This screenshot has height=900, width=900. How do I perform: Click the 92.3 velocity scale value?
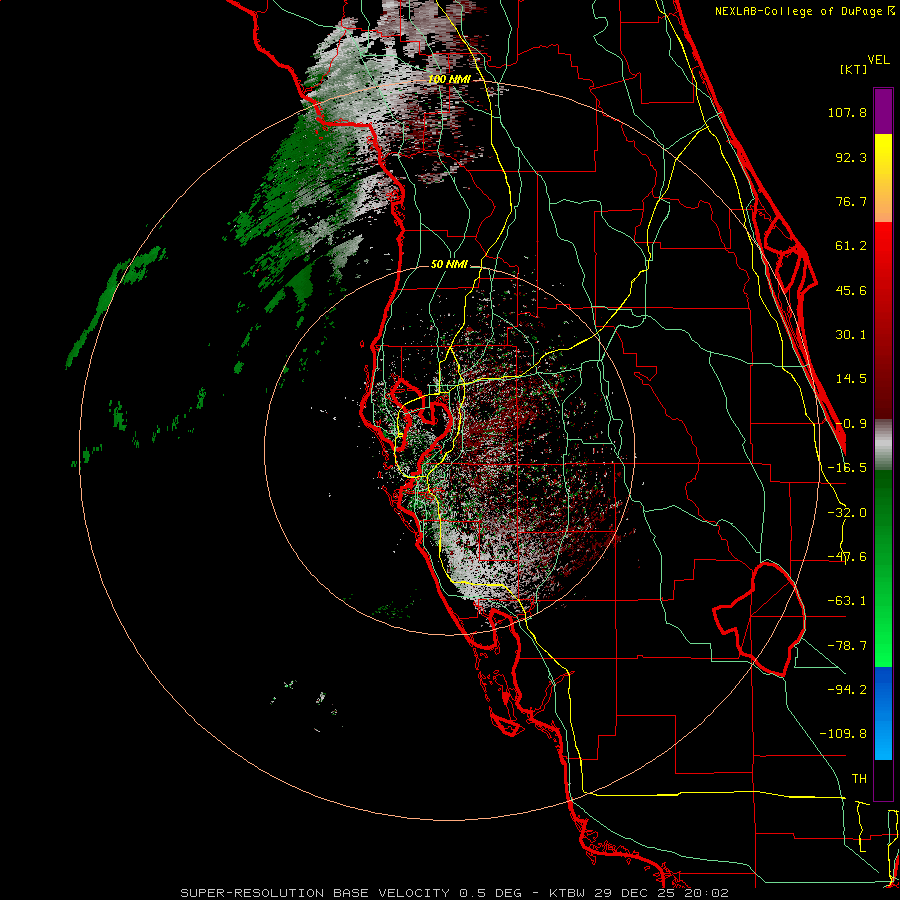(x=851, y=157)
